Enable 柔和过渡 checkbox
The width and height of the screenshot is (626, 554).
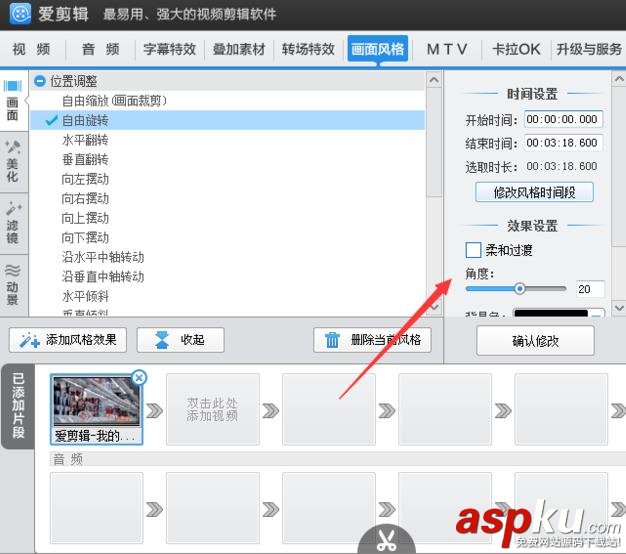pos(473,250)
